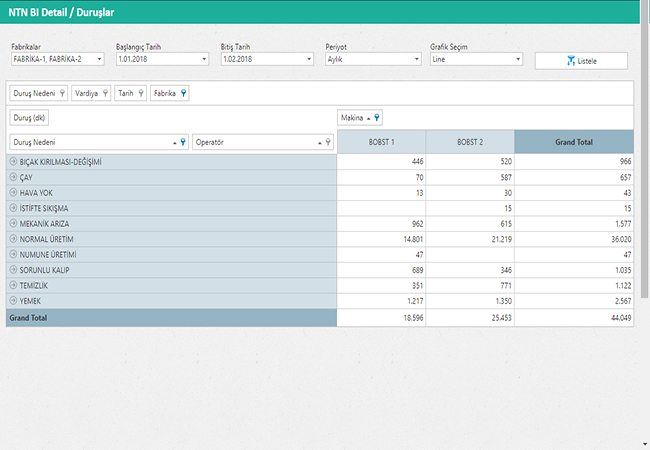Expand the YEMEK row
This screenshot has width=650, height=450.
13,301
